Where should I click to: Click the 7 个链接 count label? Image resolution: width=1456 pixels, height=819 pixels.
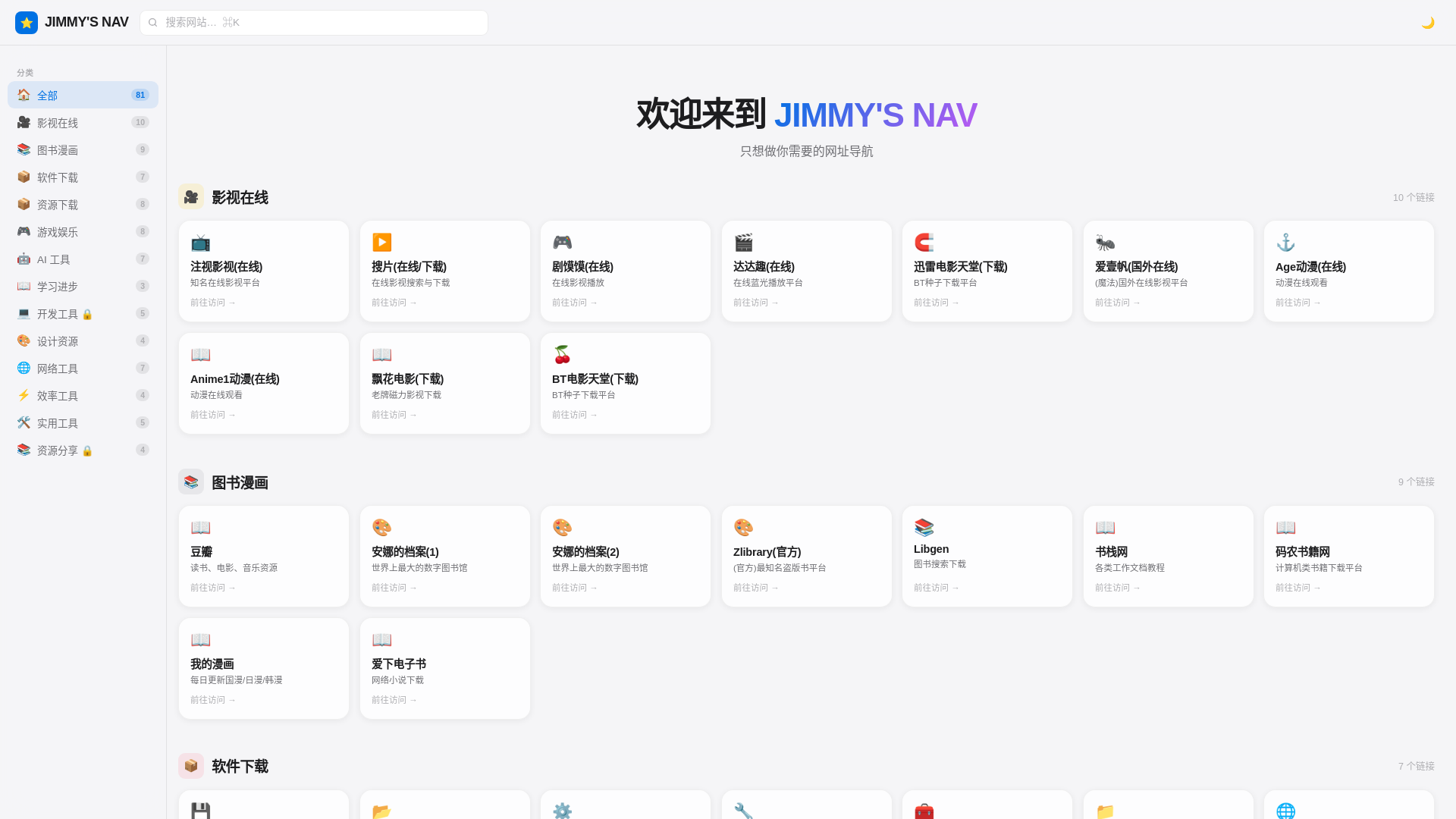(x=1416, y=767)
